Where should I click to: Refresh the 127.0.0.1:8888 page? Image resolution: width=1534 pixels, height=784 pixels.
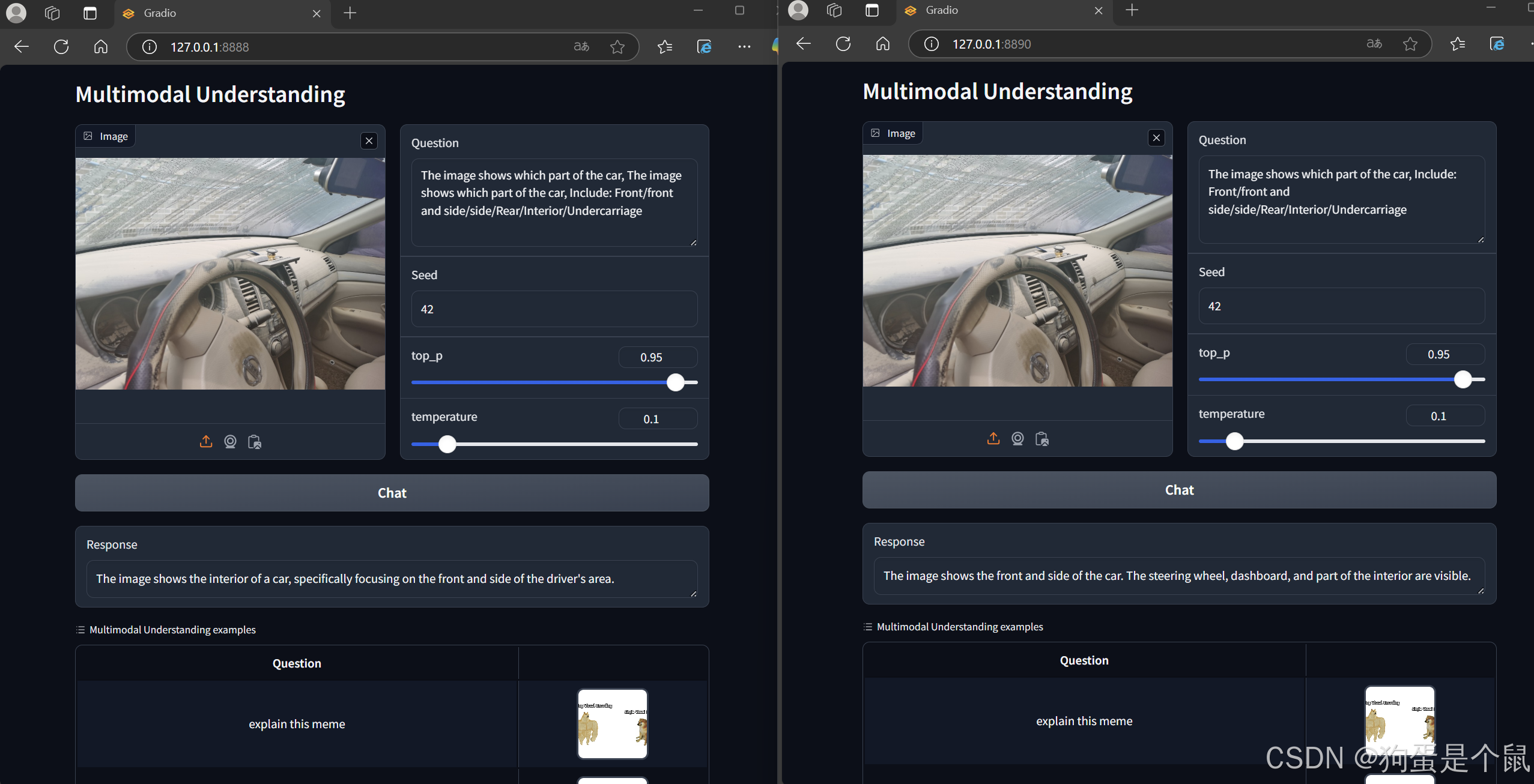[x=61, y=47]
